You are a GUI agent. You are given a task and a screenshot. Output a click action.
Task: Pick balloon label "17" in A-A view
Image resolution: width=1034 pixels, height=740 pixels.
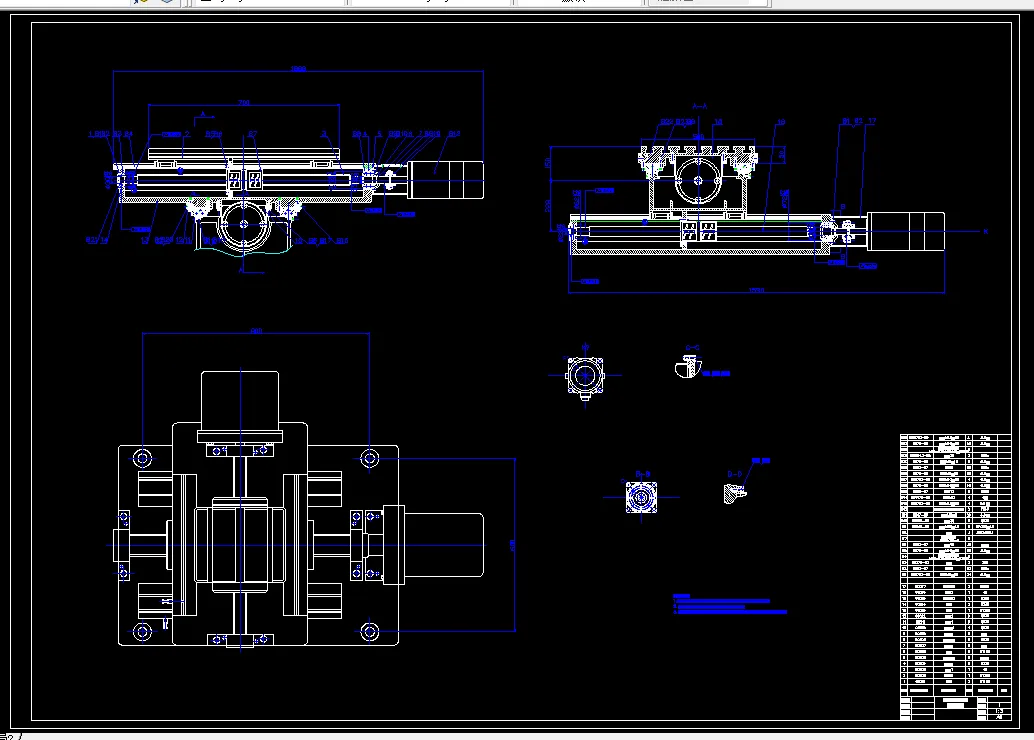(872, 121)
